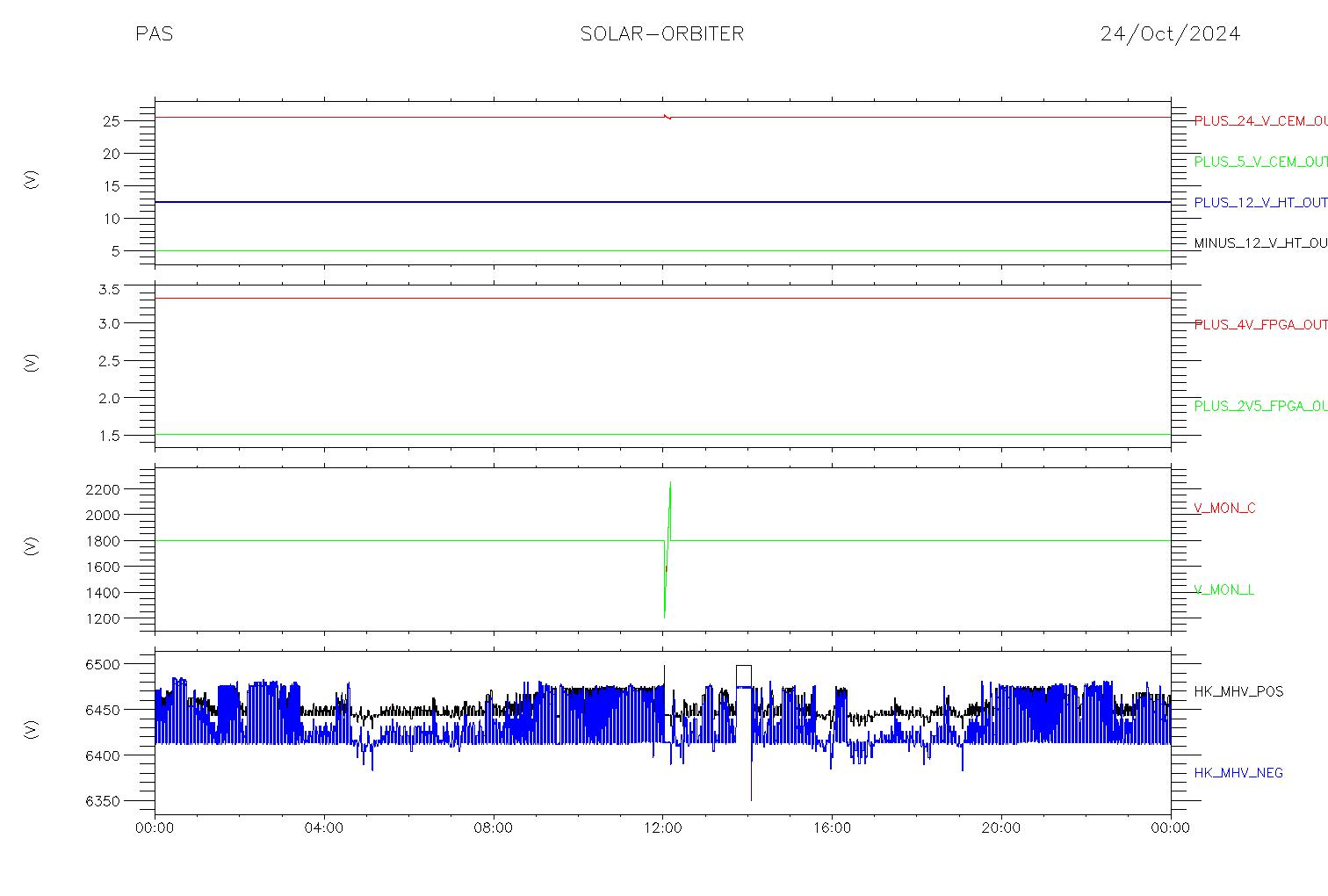Select the PLUS_2V5_FPGA_OU legend label
Screen dimensions: 1328x896
pyautogui.click(x=1260, y=406)
